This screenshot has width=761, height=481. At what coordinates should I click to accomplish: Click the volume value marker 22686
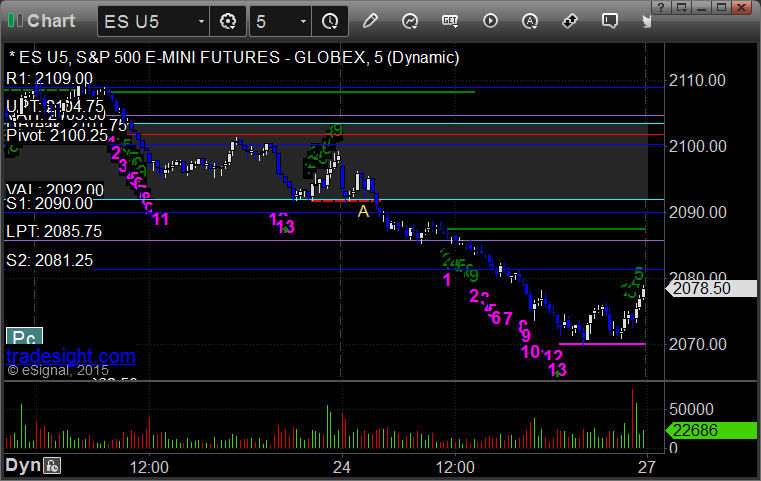(x=711, y=430)
